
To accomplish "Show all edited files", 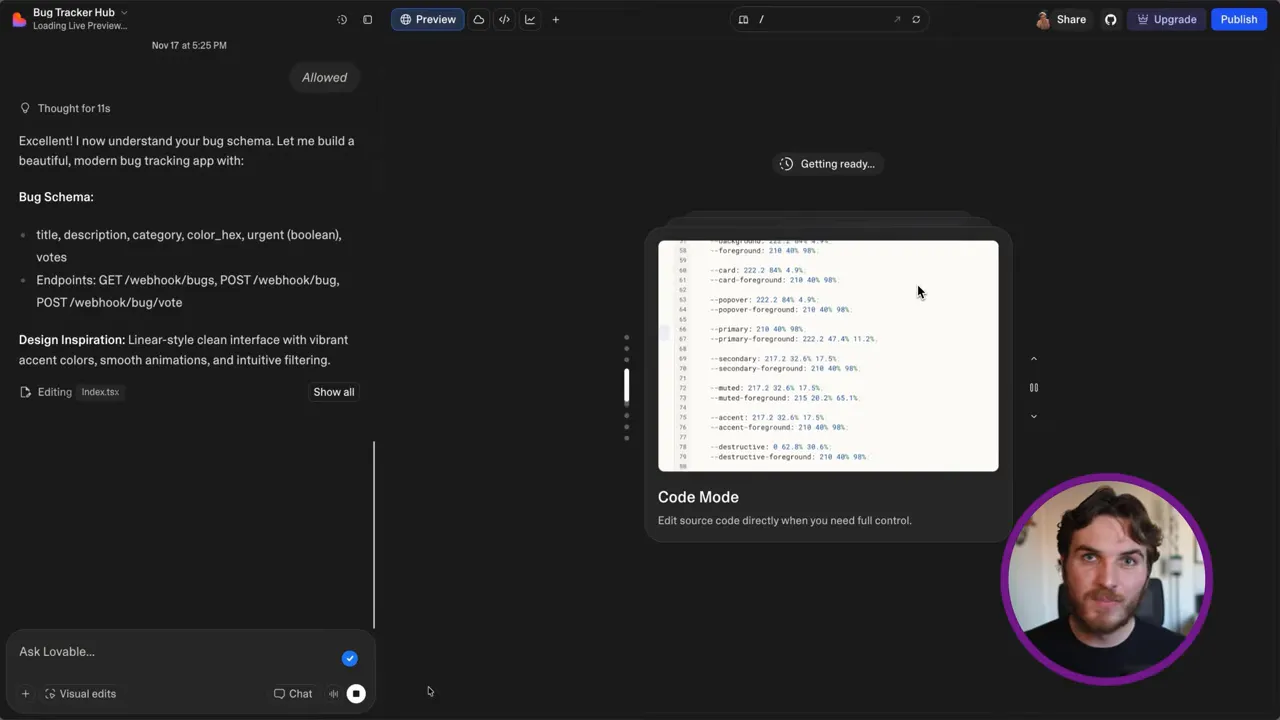I will tap(333, 391).
